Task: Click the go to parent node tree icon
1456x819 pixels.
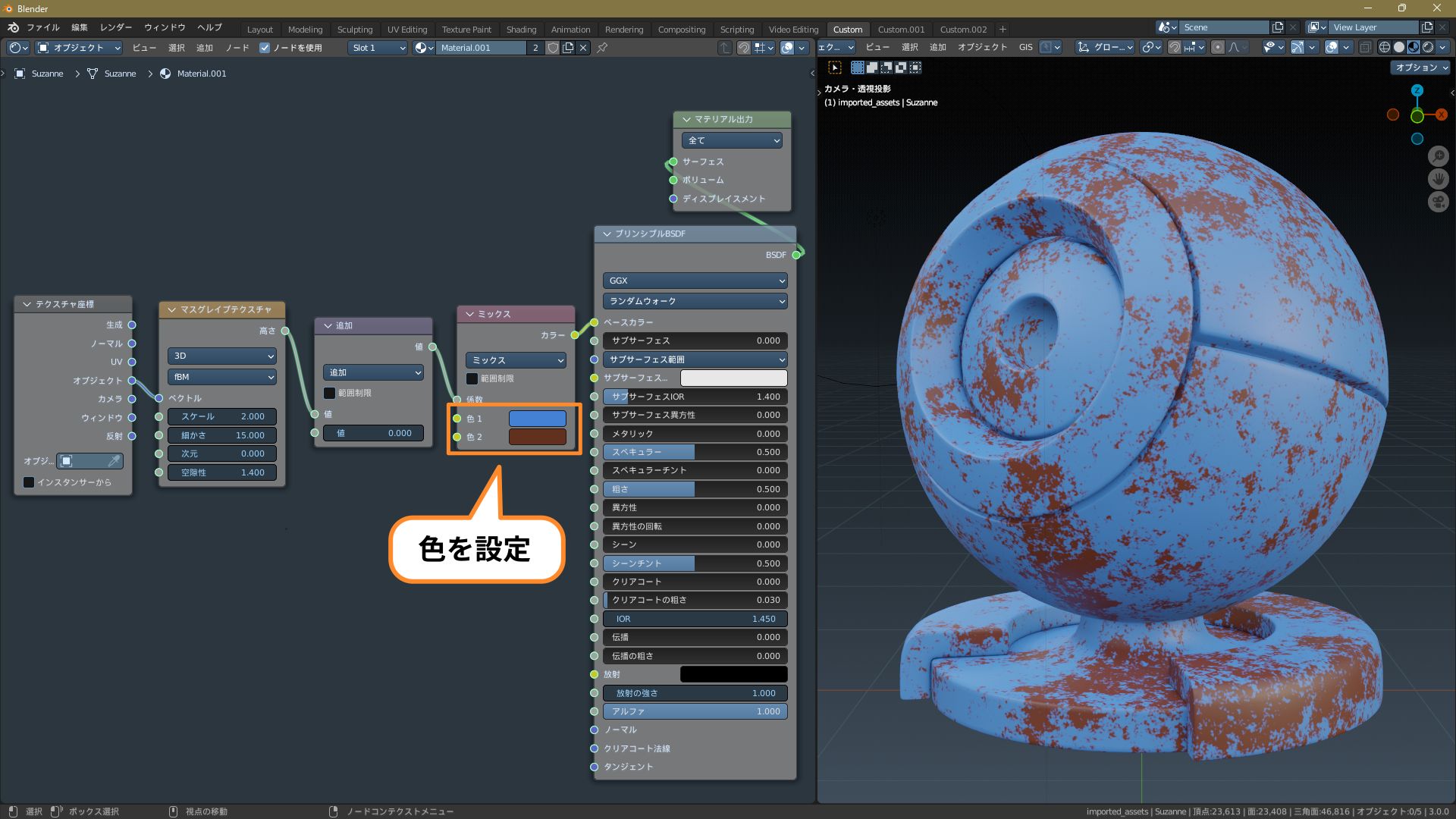Action: click(x=725, y=48)
